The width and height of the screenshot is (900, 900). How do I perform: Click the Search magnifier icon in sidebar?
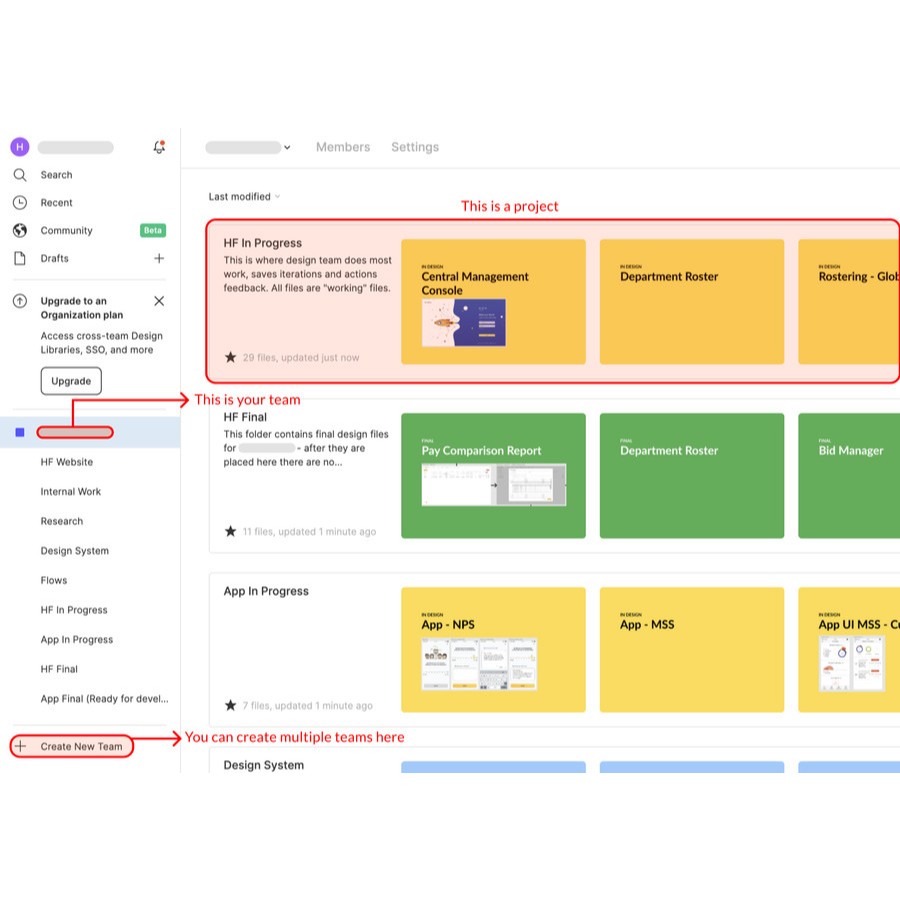[20, 175]
